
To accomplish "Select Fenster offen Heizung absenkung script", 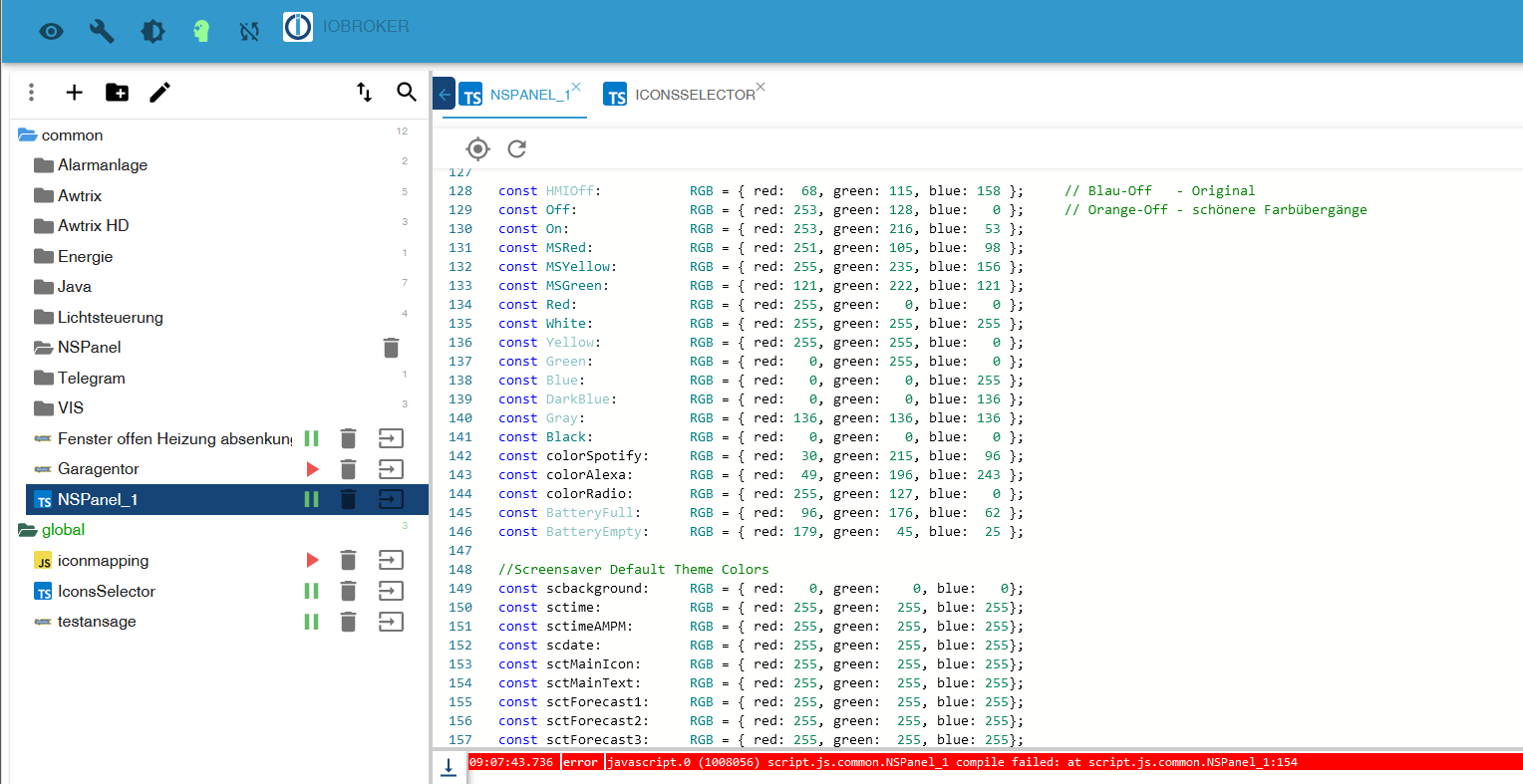I will (175, 439).
